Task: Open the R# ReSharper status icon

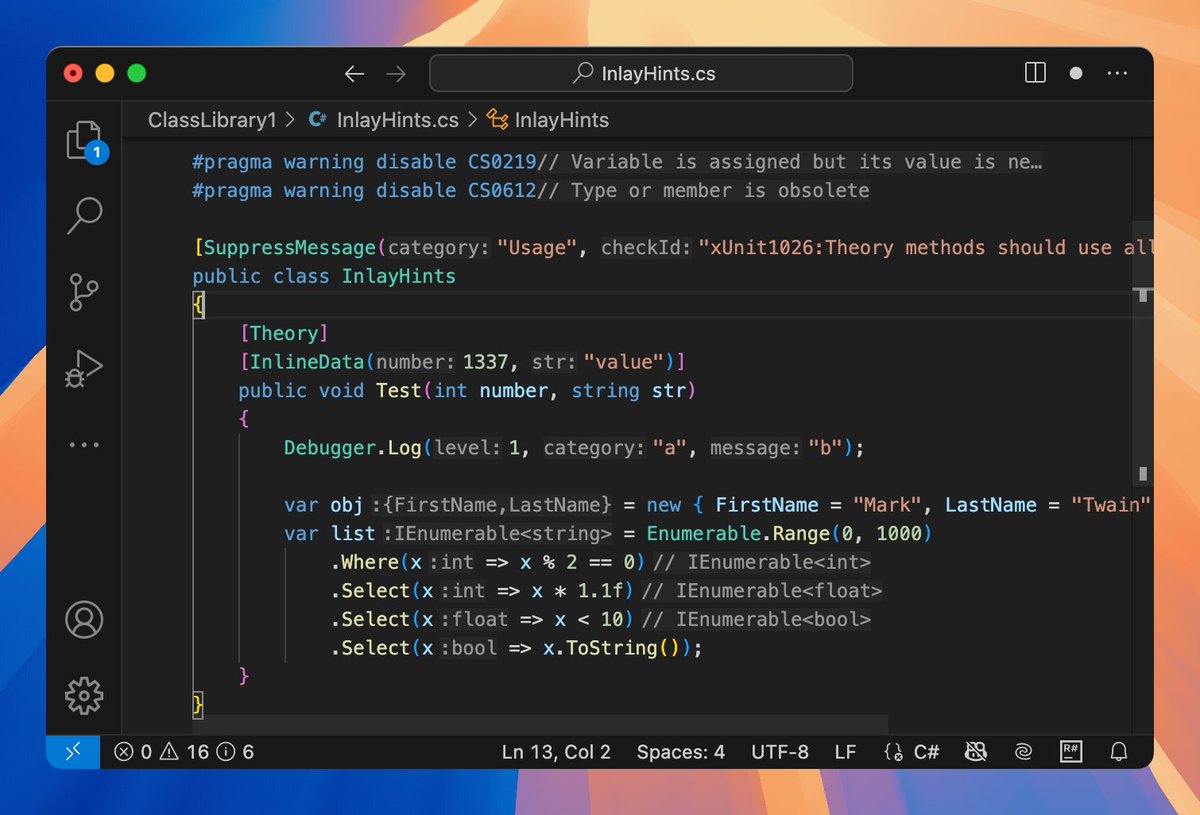Action: point(1071,751)
